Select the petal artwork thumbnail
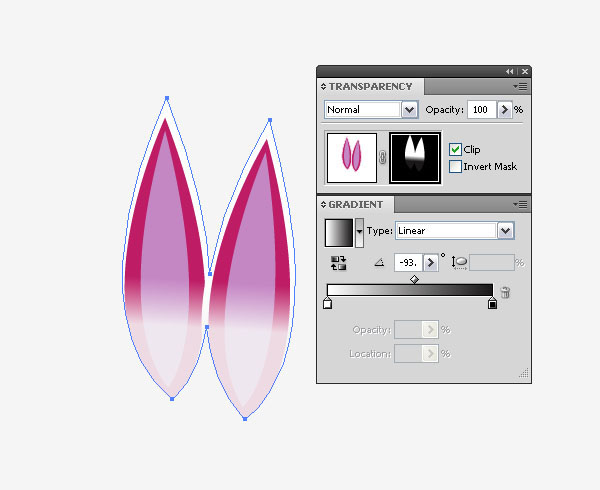The width and height of the screenshot is (600, 490). (x=352, y=158)
